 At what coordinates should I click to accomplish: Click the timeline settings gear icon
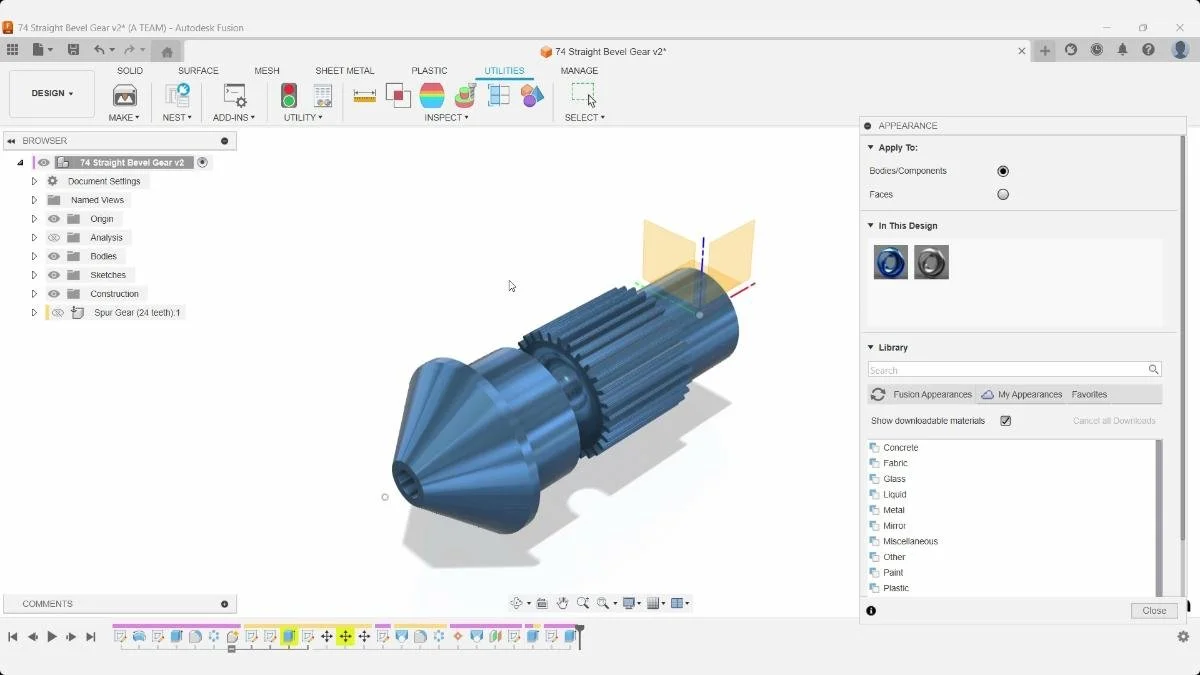tap(1183, 637)
